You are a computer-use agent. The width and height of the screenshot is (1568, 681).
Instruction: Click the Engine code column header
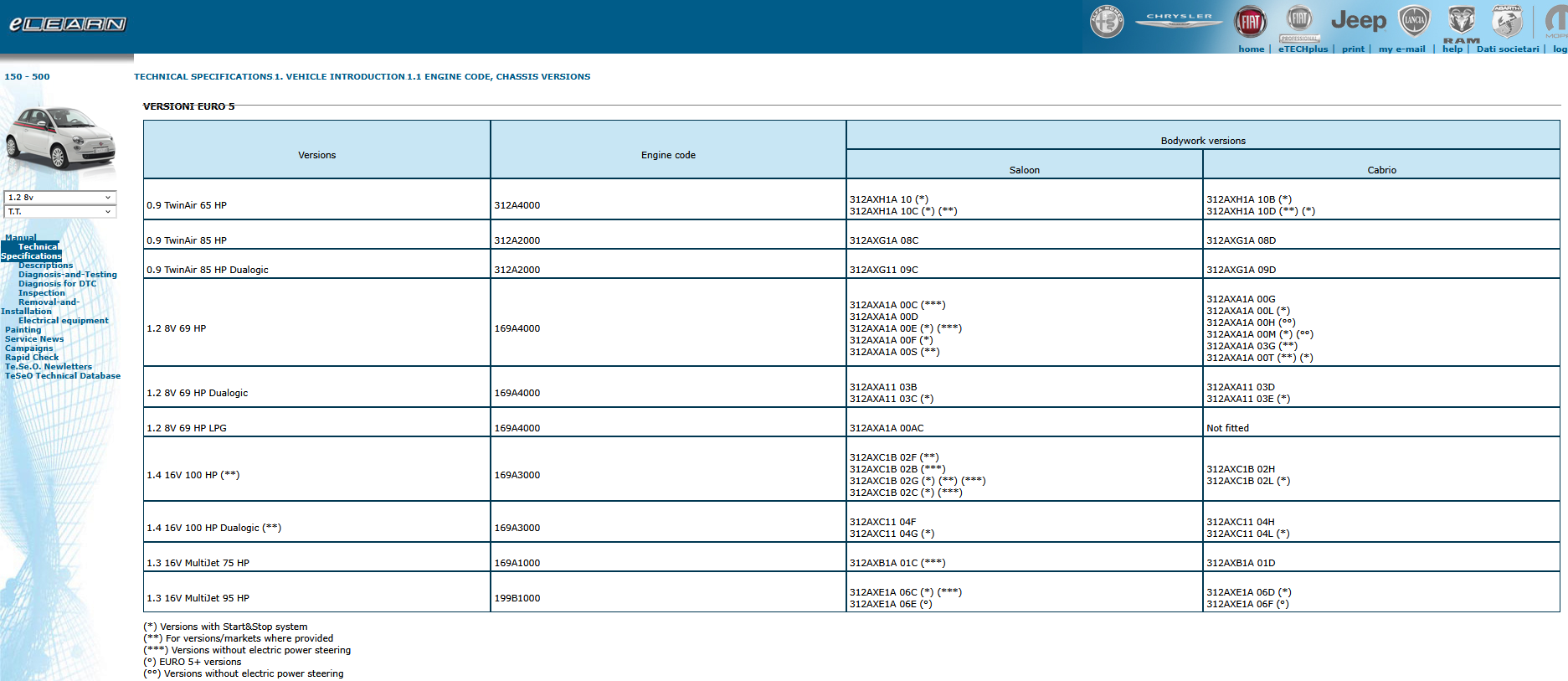pos(668,149)
